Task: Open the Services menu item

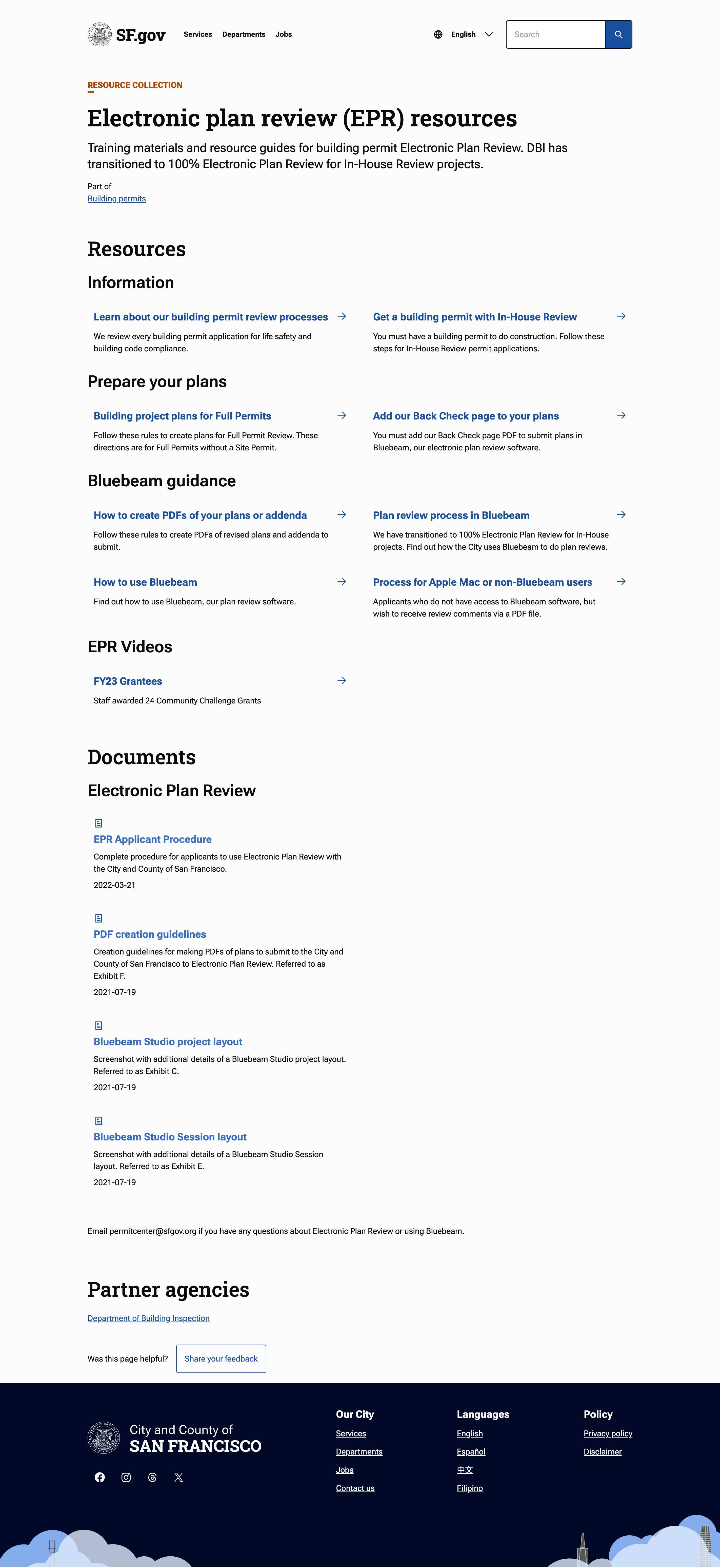Action: coord(198,35)
